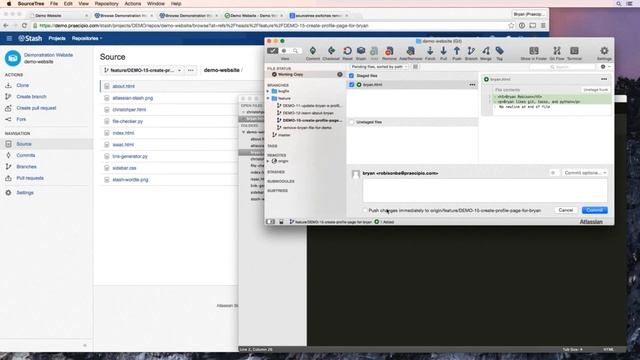Open the Actions menu in the menu bar
Image resolution: width=640 pixels, height=360 pixels.
click(x=133, y=4)
